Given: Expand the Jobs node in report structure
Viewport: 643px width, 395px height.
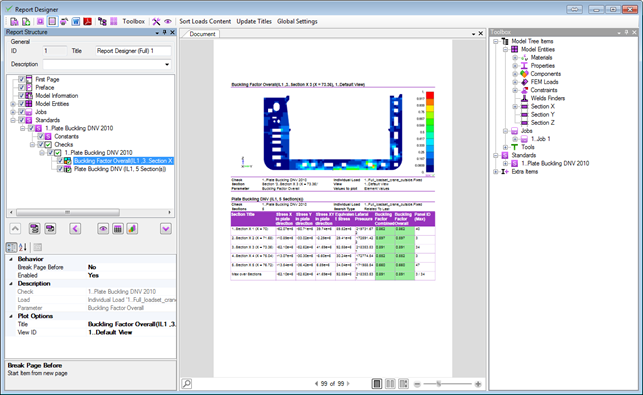Looking at the screenshot, I should (x=13, y=112).
